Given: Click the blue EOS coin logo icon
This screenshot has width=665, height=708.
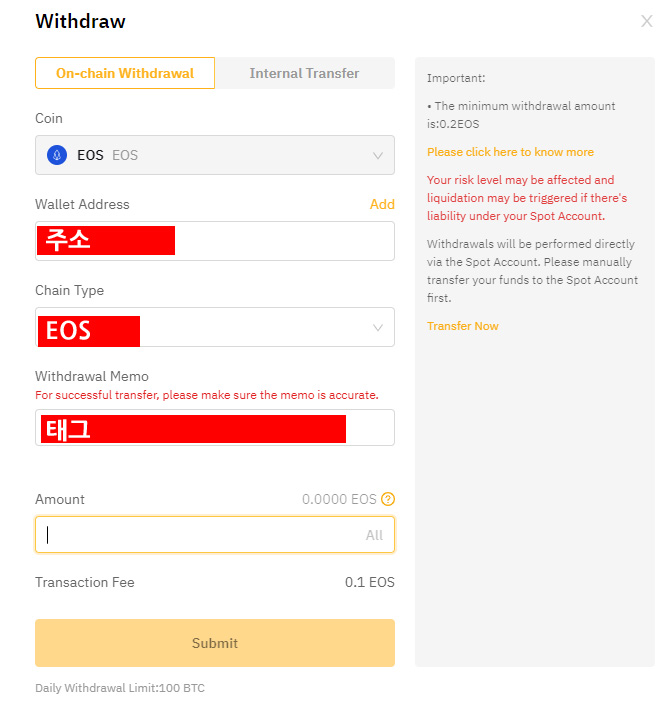Looking at the screenshot, I should coord(57,155).
